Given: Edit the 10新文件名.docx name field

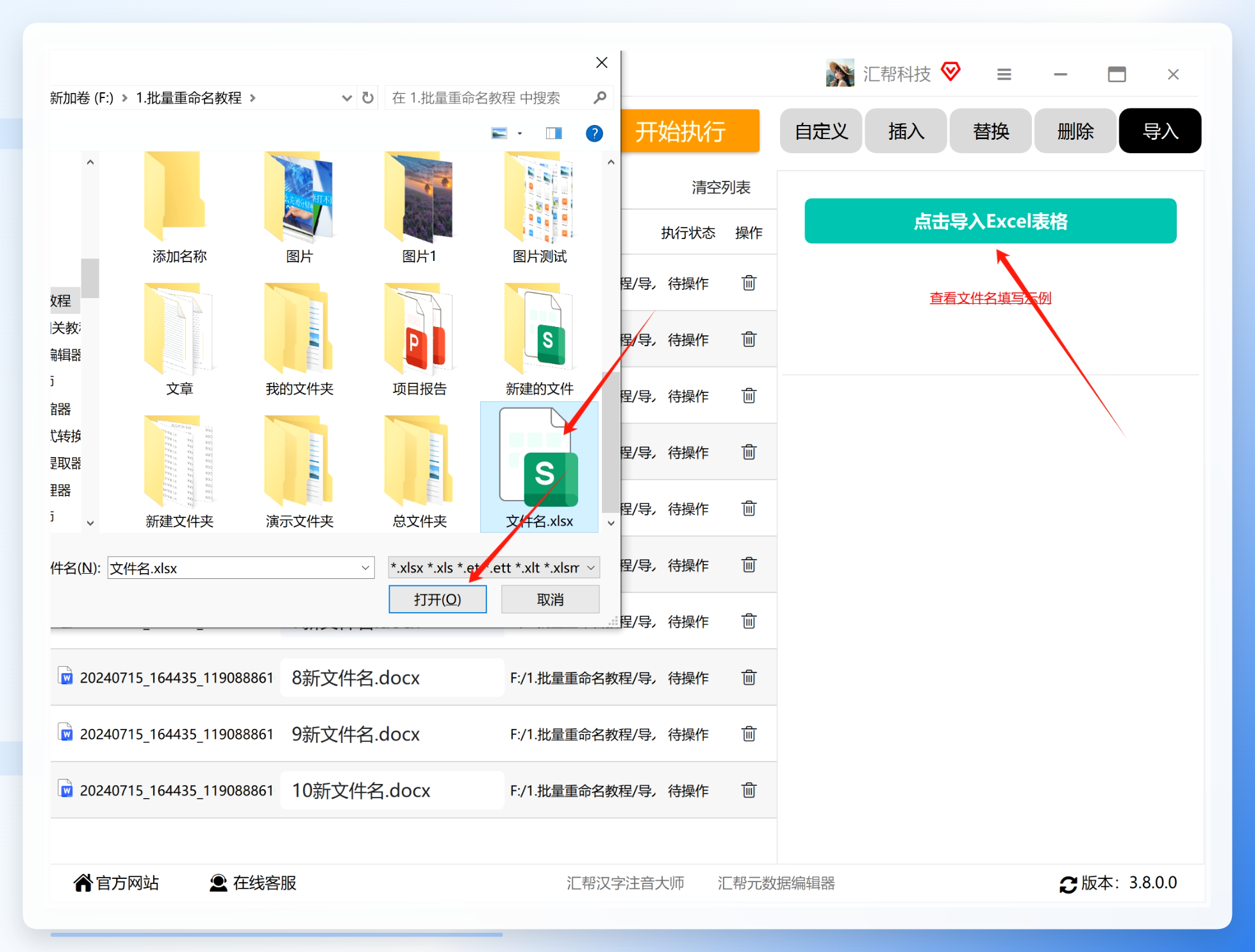Looking at the screenshot, I should pyautogui.click(x=392, y=790).
